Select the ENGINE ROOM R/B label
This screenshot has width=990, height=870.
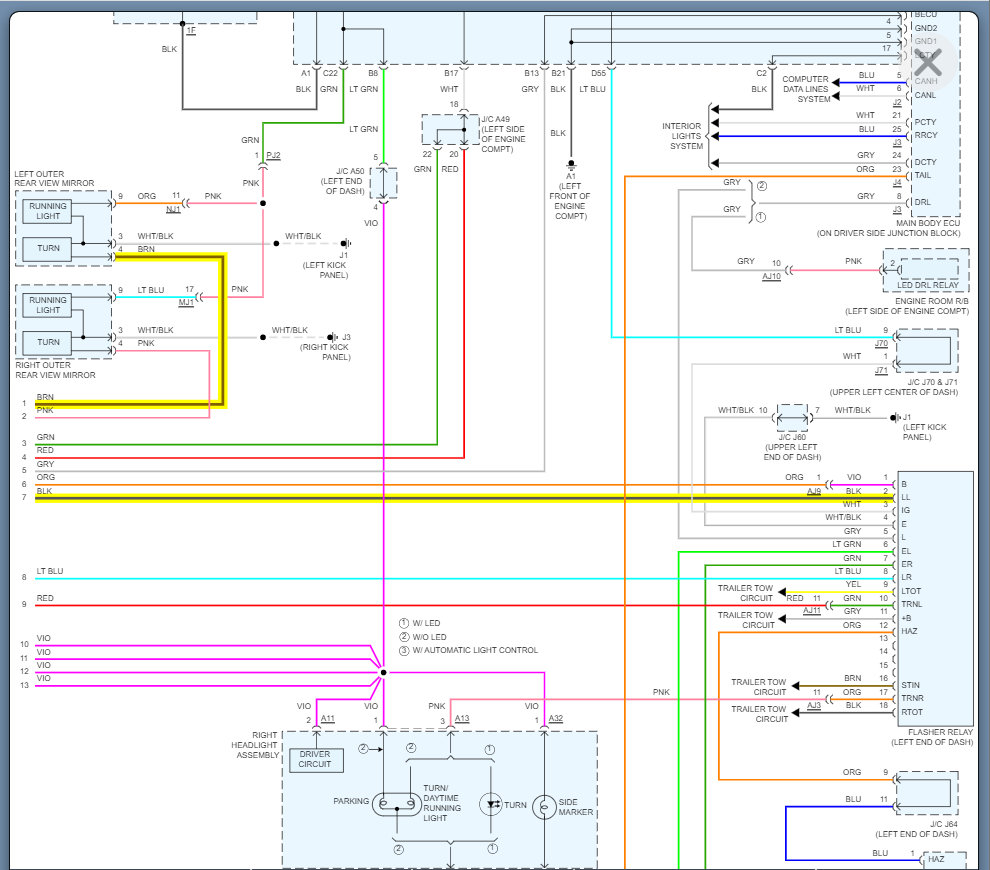[x=931, y=301]
